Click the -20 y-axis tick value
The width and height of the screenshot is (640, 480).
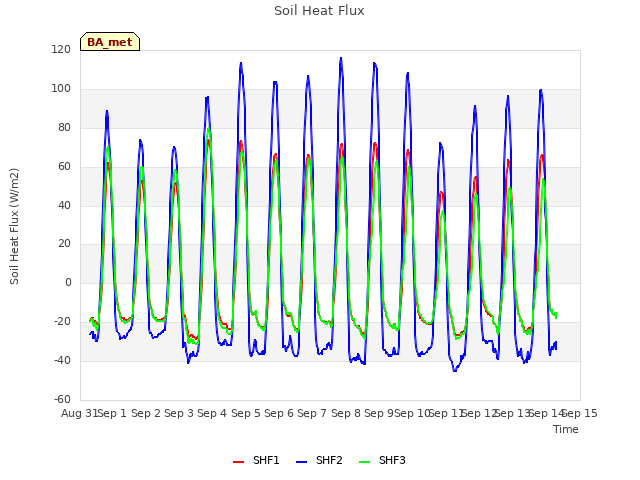tap(62, 322)
